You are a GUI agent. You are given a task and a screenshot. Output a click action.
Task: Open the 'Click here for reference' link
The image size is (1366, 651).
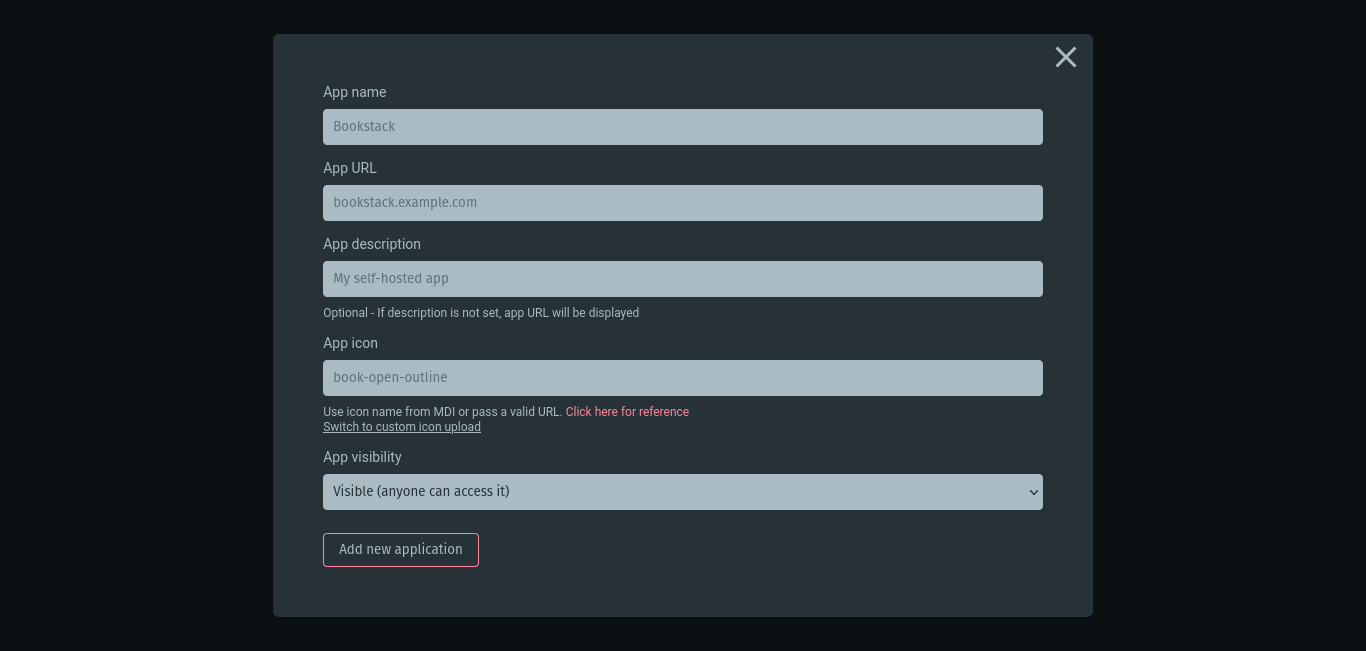click(x=627, y=412)
